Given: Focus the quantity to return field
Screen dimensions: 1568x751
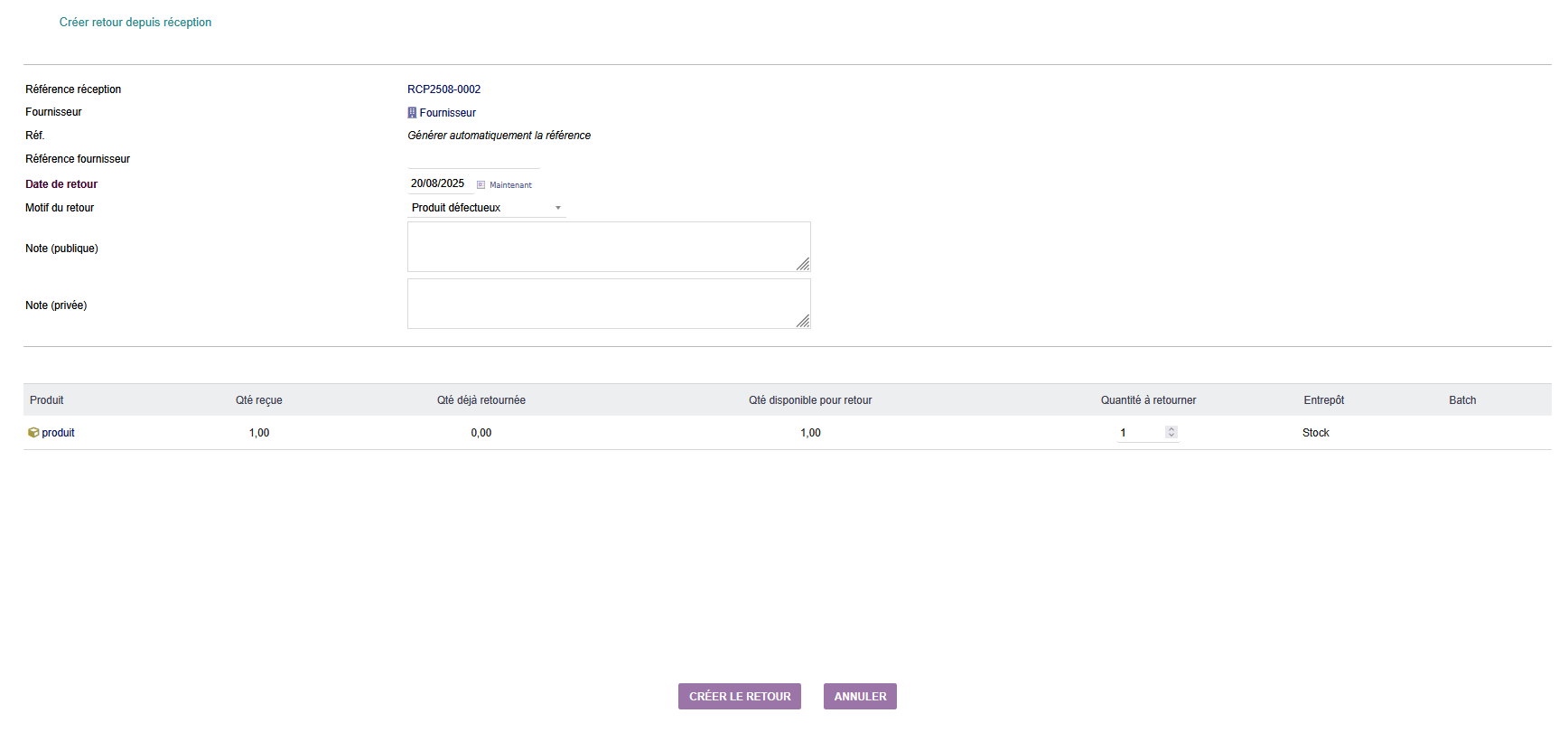Looking at the screenshot, I should (x=1138, y=433).
